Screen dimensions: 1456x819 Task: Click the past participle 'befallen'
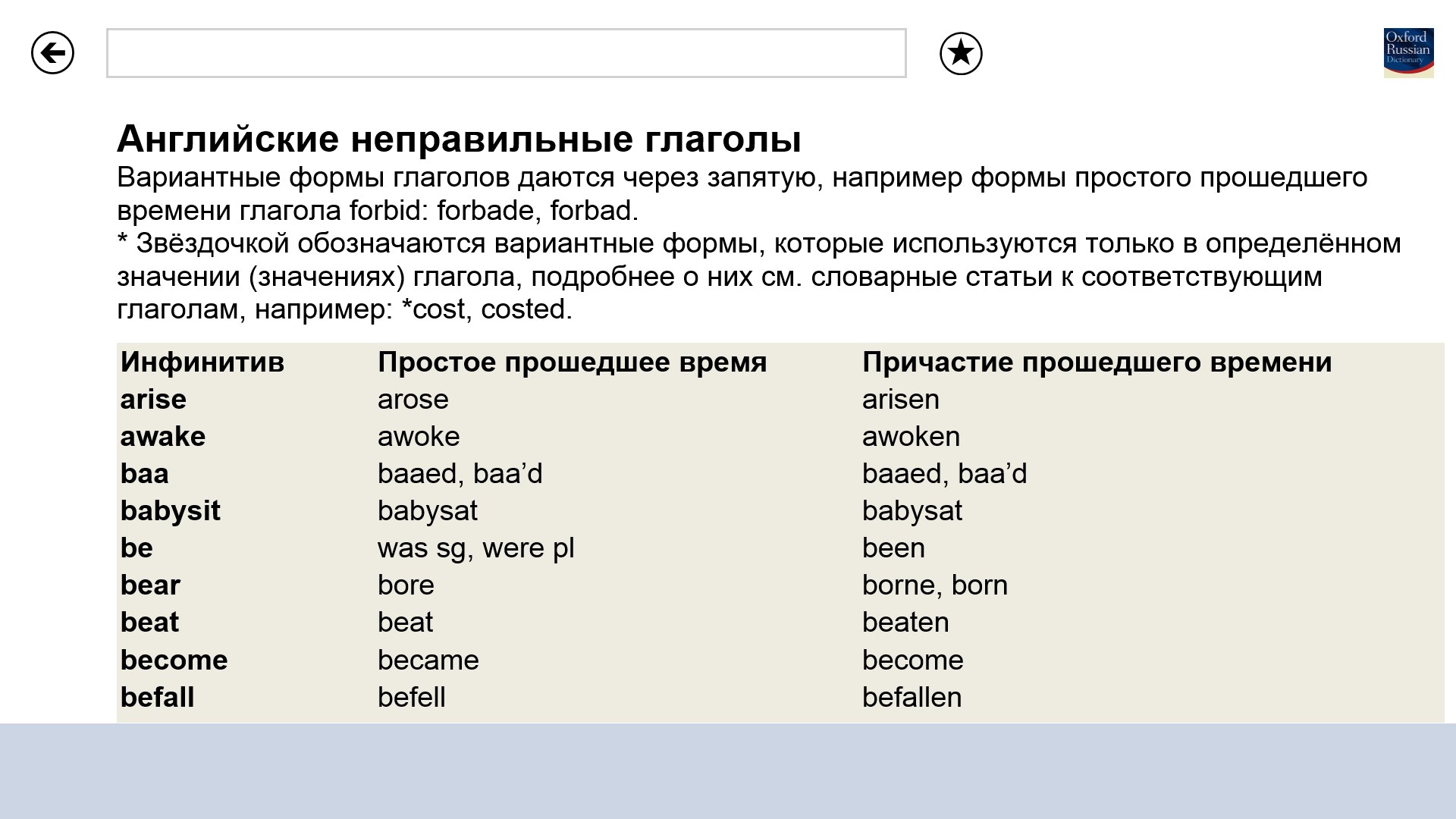(x=912, y=698)
